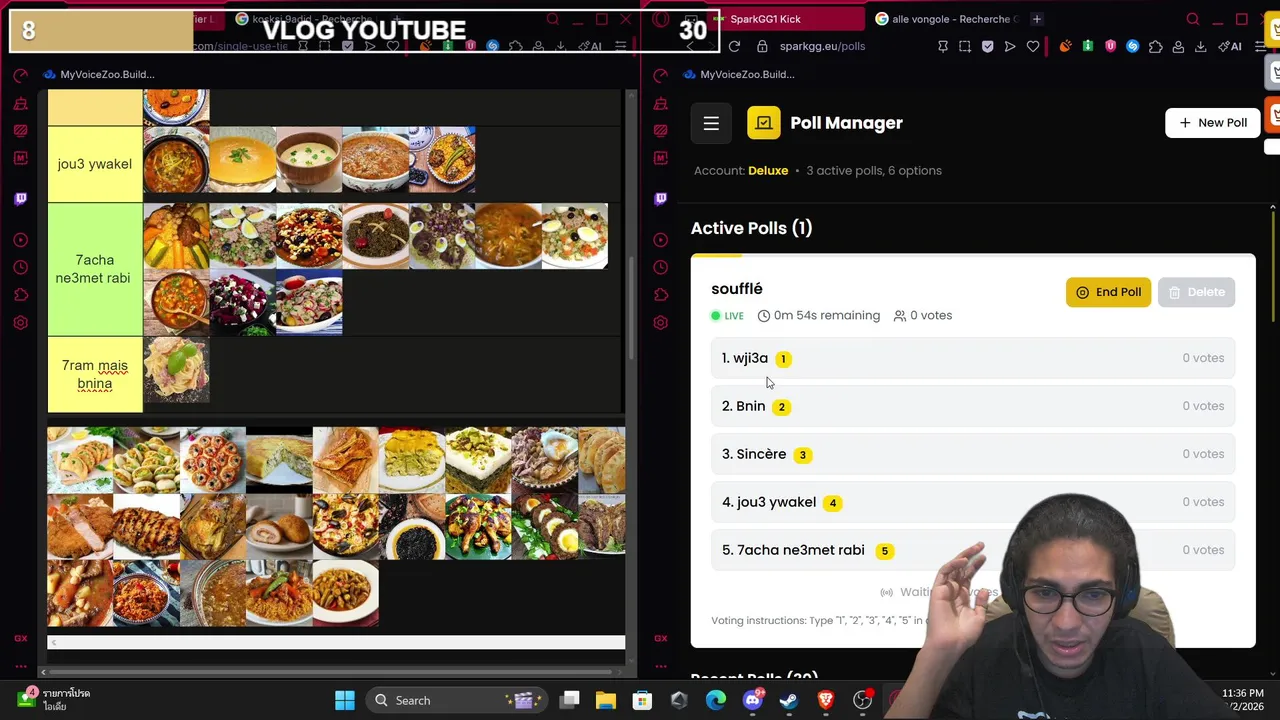The height and width of the screenshot is (720, 1280).
Task: Click the disabled Delete poll button
Action: pyautogui.click(x=1196, y=292)
